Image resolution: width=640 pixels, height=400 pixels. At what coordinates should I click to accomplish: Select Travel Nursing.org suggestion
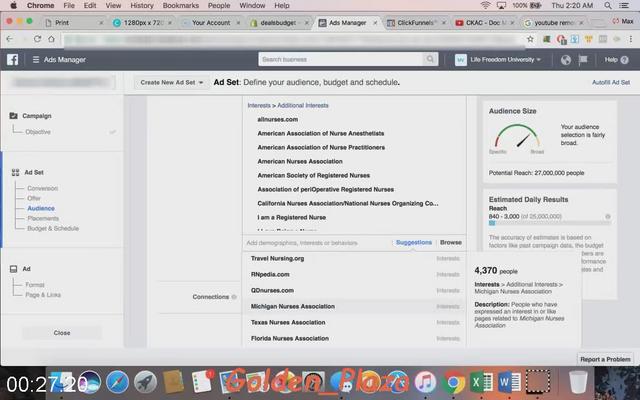pos(354,258)
